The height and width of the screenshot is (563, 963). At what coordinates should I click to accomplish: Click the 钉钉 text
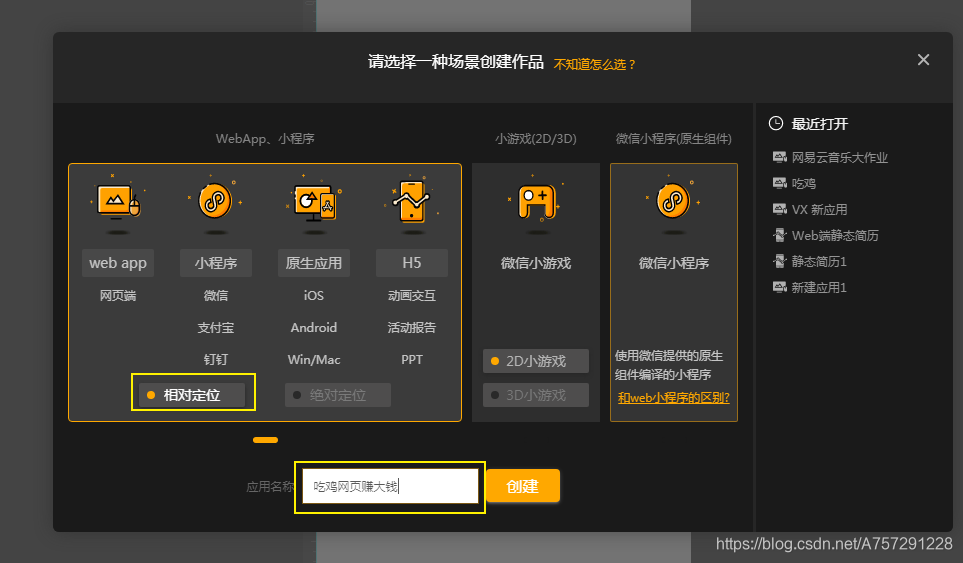[216, 359]
